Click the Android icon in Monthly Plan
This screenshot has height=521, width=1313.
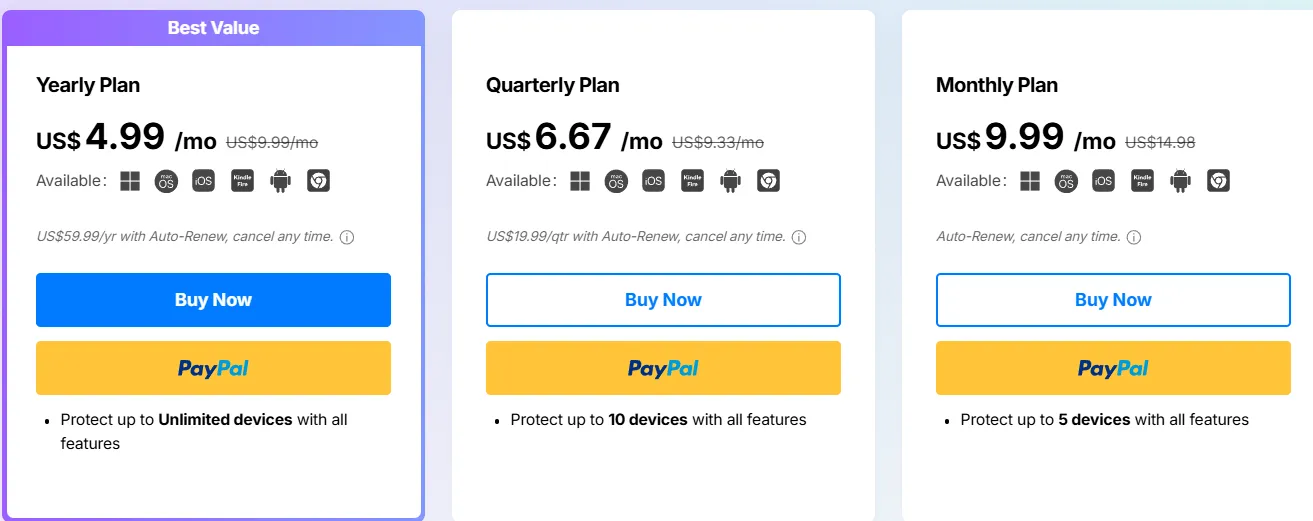1180,181
